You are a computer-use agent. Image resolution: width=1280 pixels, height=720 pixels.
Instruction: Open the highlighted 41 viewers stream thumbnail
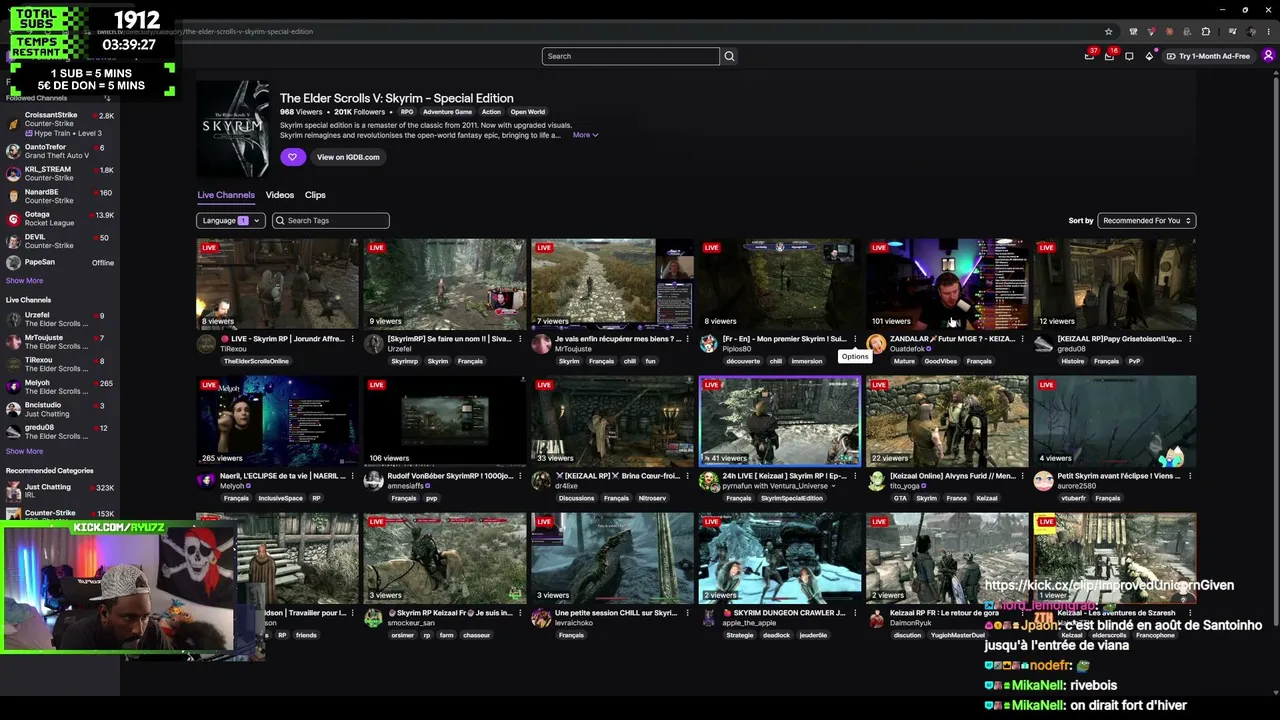[780, 421]
